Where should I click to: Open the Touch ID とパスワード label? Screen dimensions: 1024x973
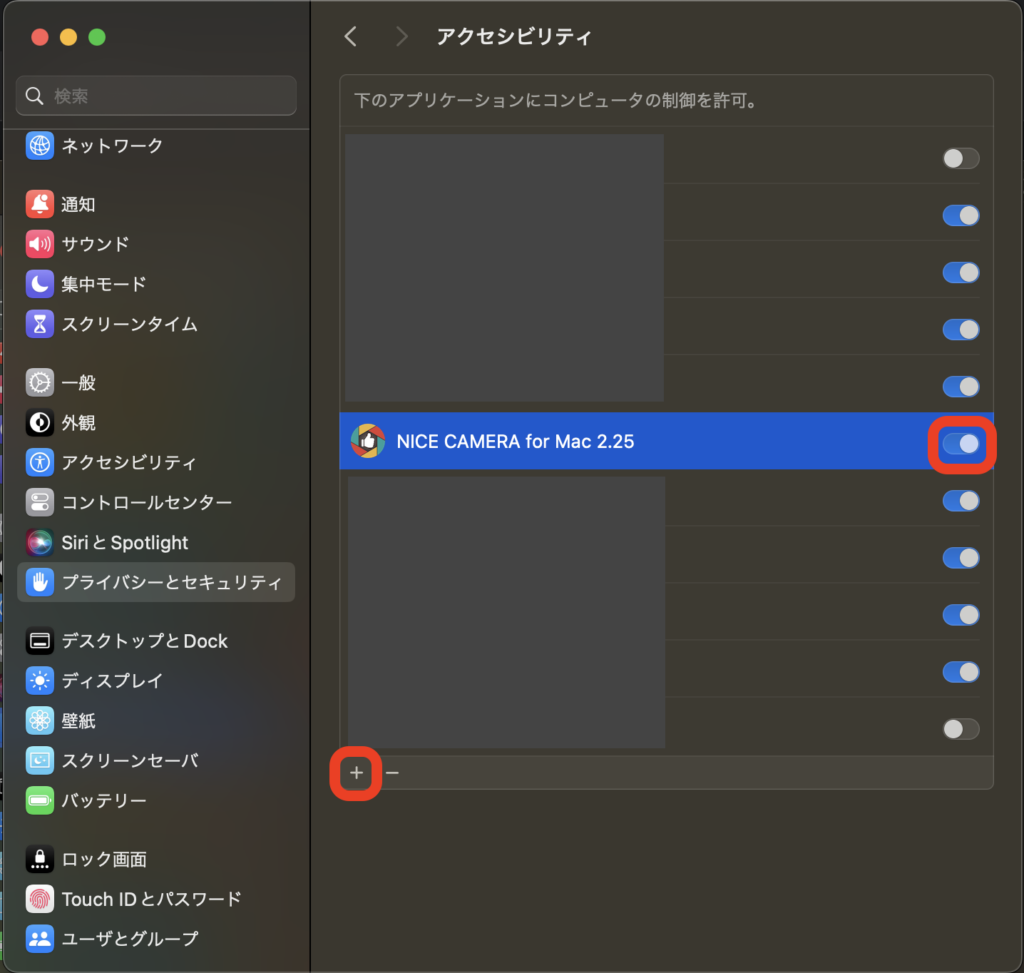tap(152, 899)
